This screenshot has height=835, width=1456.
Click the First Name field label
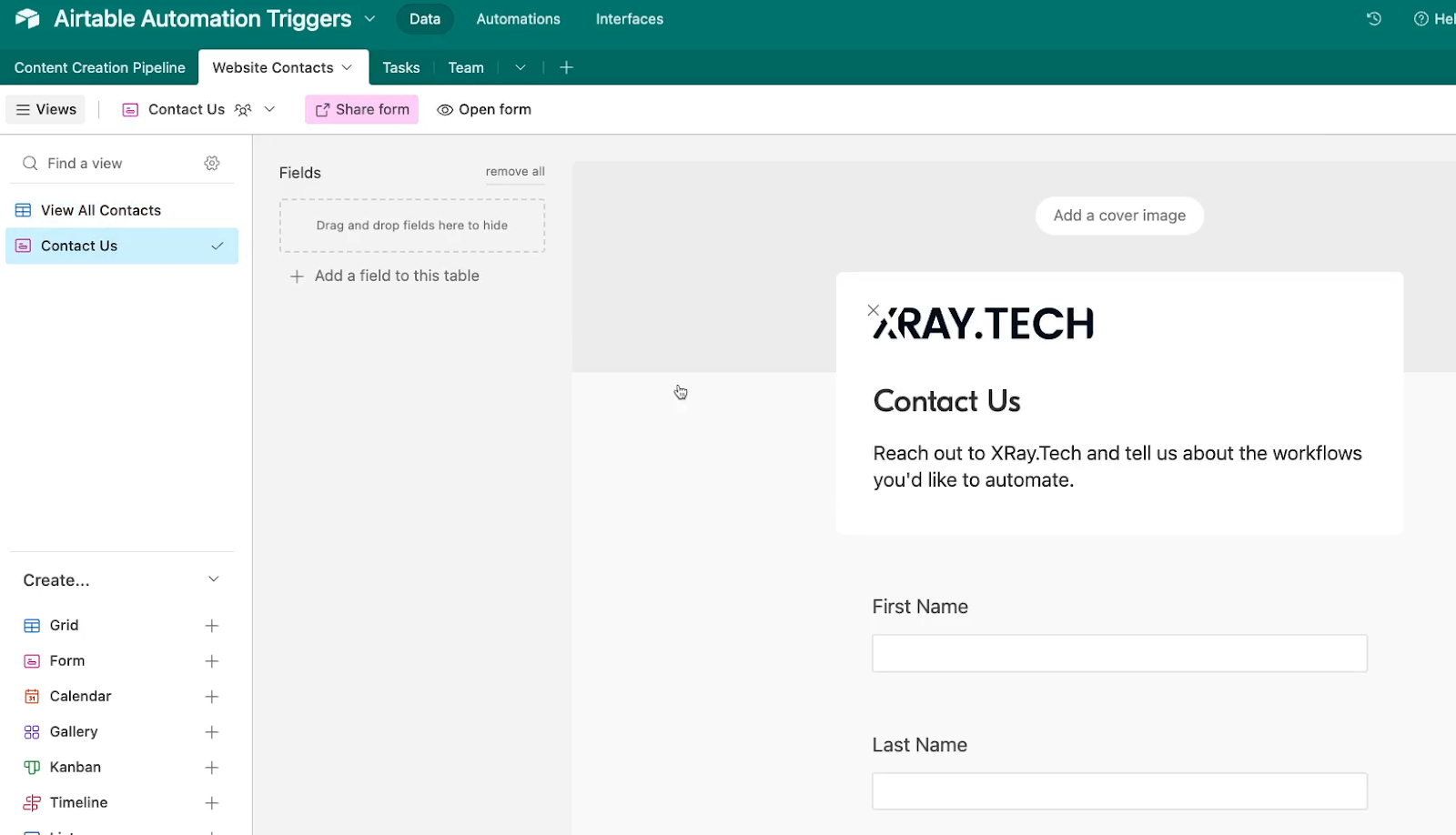[x=920, y=607]
